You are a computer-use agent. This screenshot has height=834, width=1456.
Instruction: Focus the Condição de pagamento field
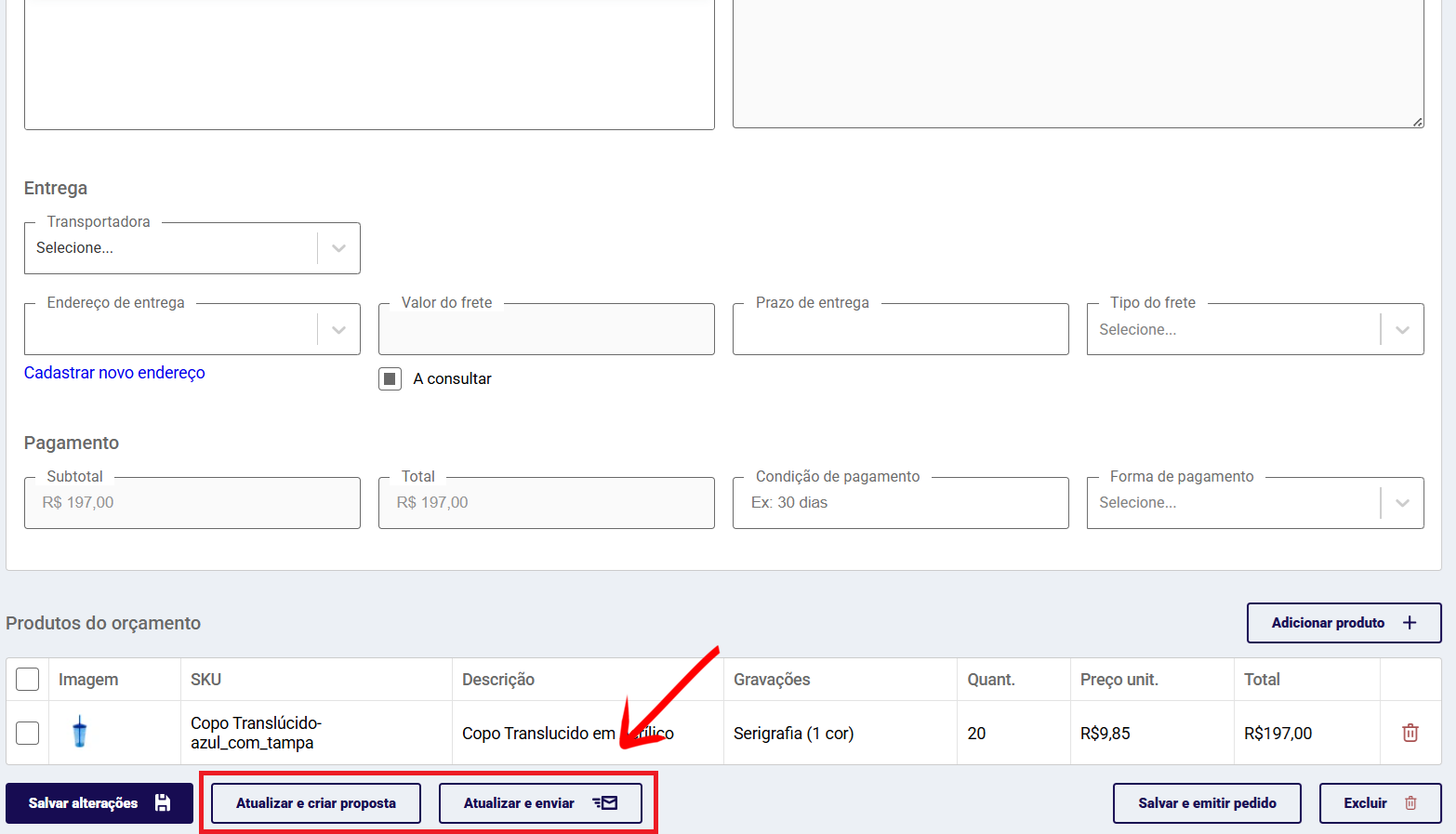click(901, 503)
